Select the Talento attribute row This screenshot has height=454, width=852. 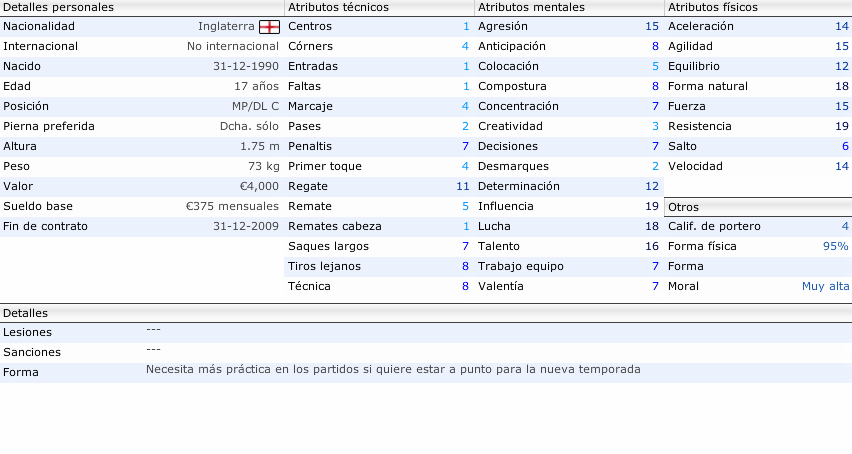pyautogui.click(x=569, y=247)
